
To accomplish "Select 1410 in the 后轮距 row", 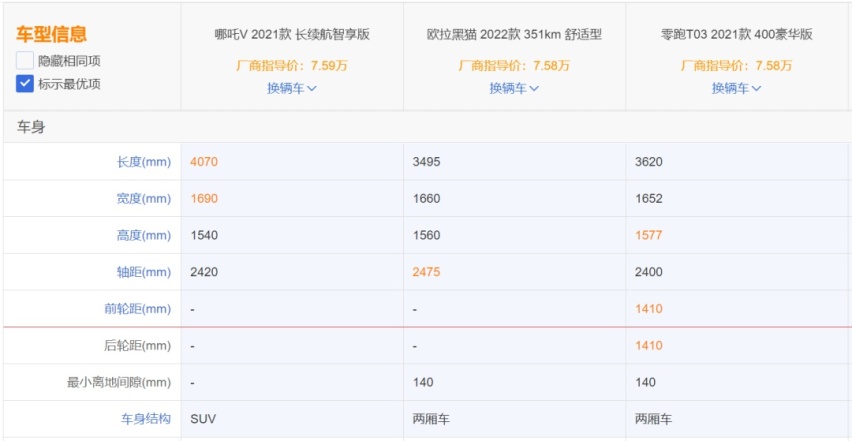I will pos(649,346).
